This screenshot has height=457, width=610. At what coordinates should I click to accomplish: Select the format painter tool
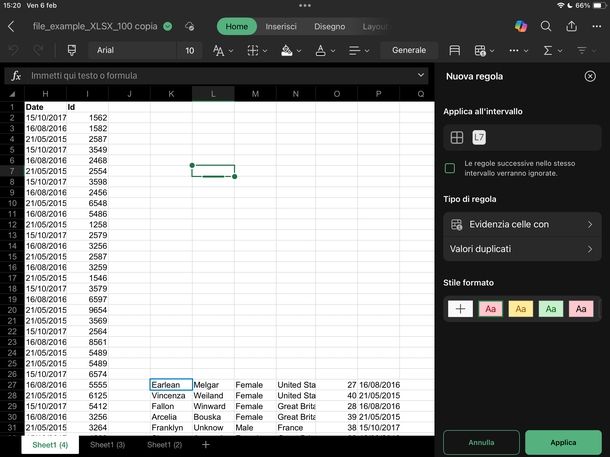click(72, 50)
